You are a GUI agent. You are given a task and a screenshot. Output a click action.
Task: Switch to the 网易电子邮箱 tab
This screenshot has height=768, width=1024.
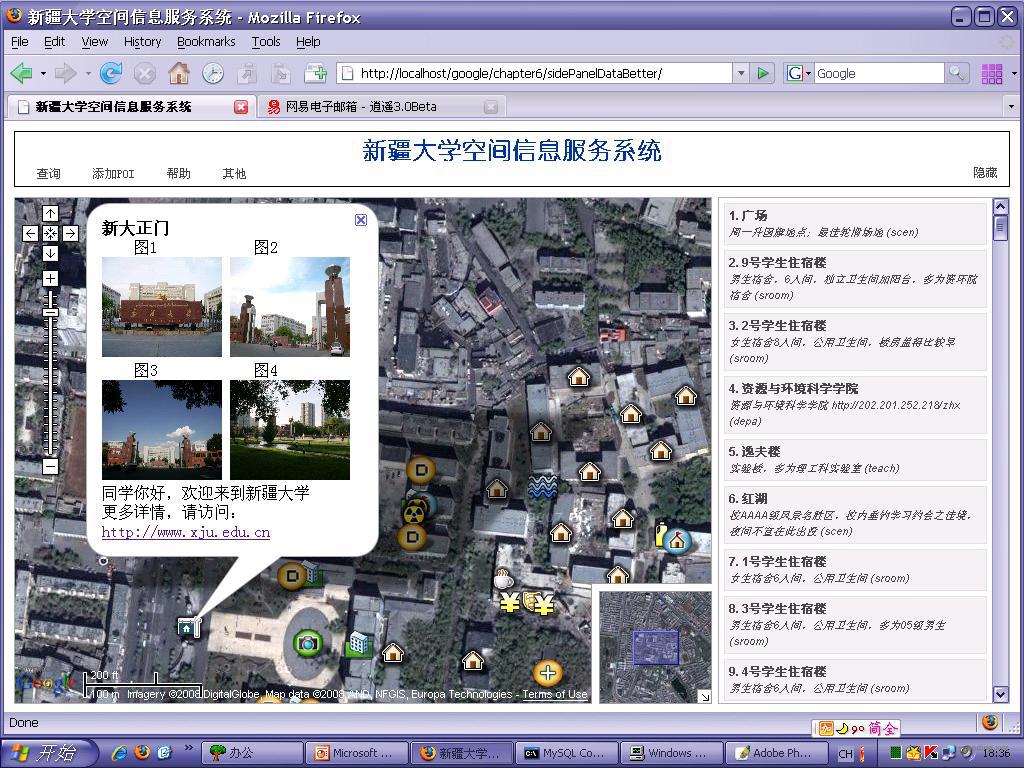click(x=360, y=106)
